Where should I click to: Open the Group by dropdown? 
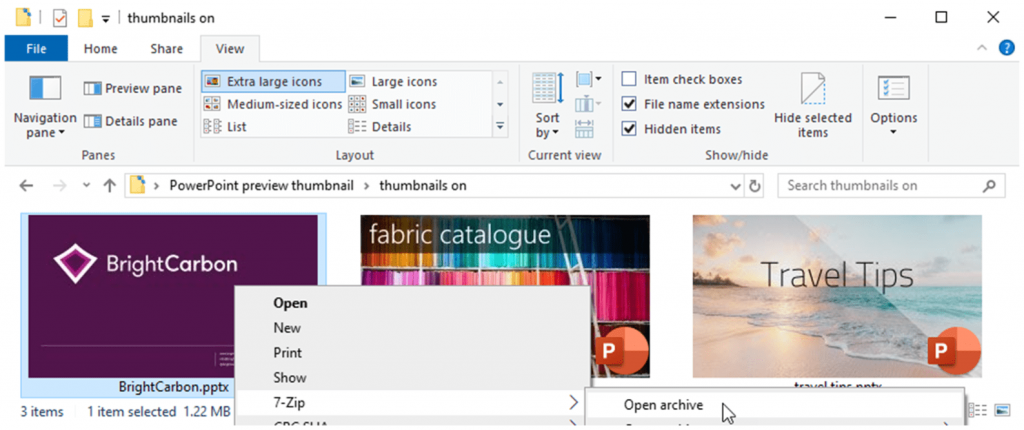(x=588, y=80)
